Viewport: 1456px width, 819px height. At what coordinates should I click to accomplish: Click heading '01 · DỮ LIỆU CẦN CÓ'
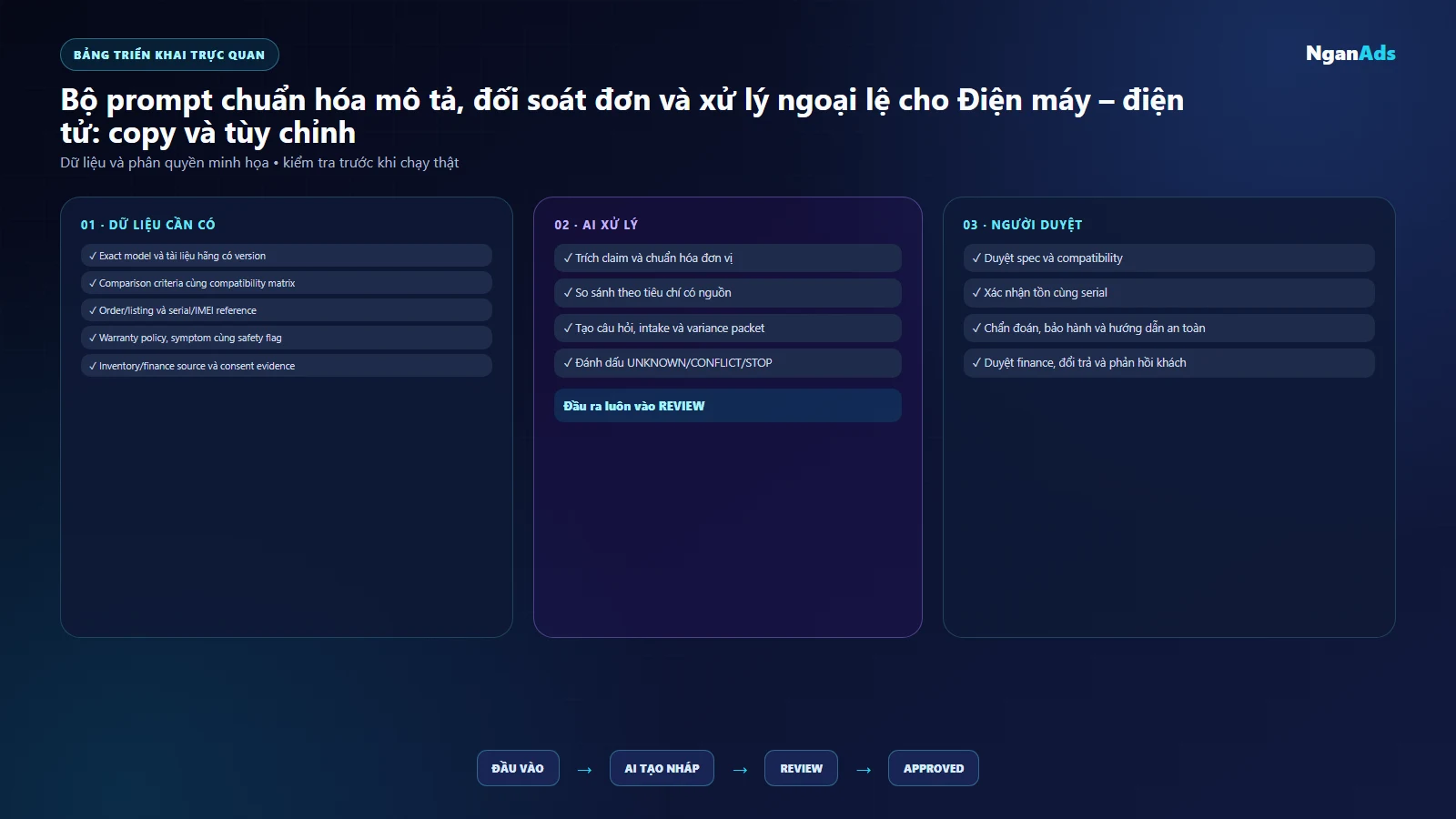point(147,225)
